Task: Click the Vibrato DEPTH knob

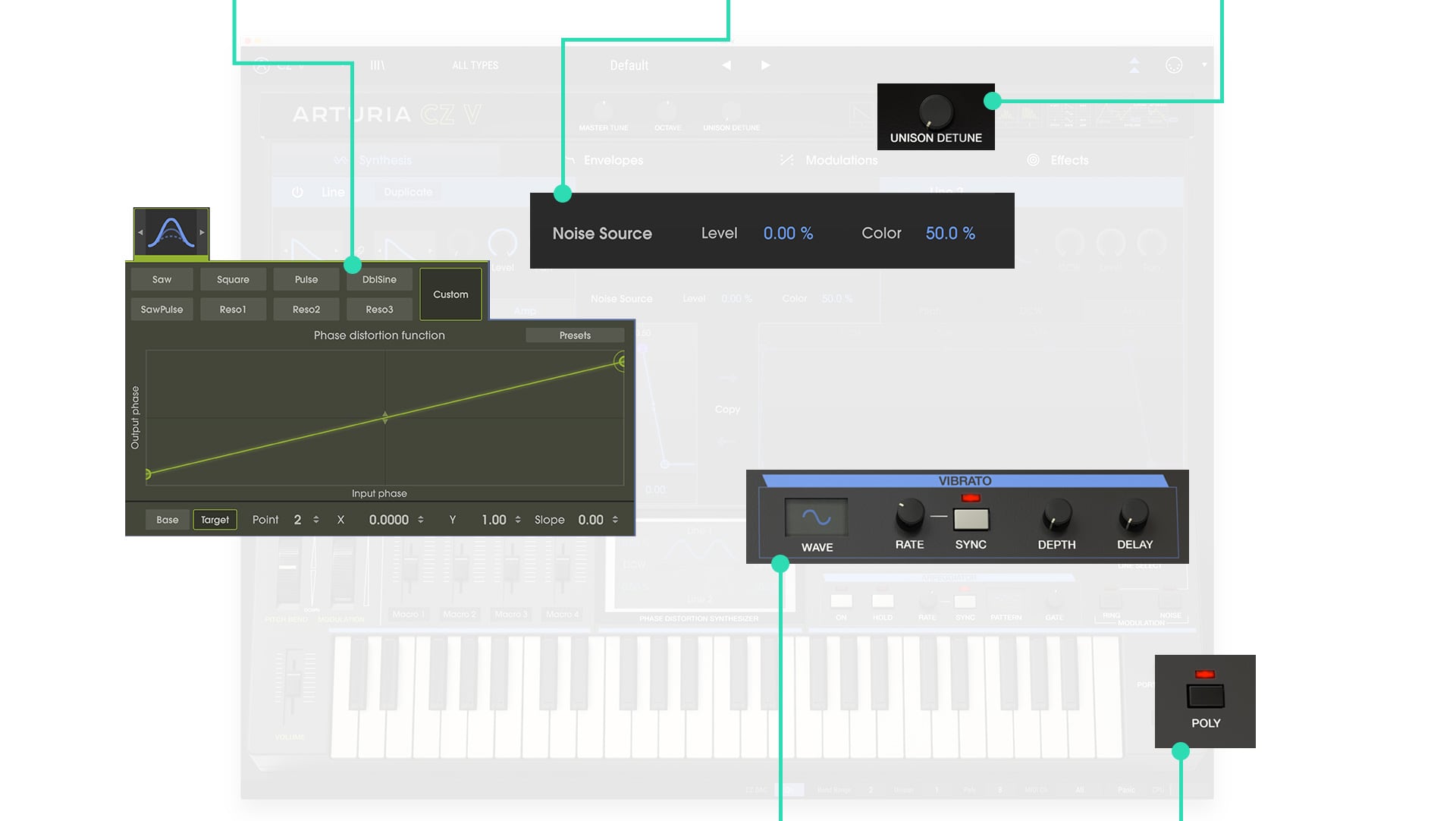Action: 1056,515
